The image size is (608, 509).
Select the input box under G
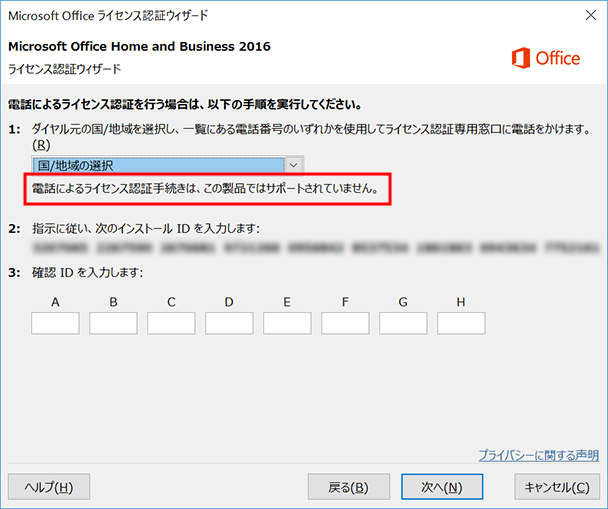(403, 323)
